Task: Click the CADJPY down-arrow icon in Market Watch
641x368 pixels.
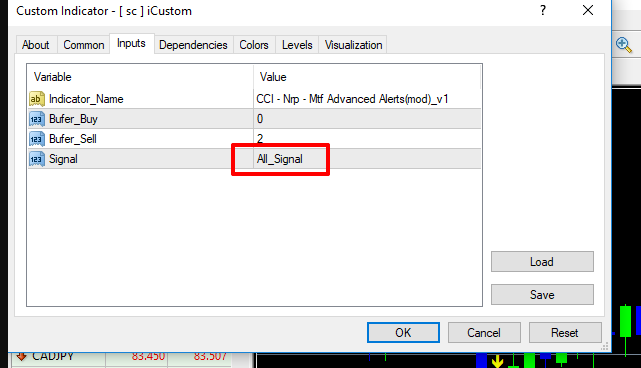Action: tap(21, 357)
